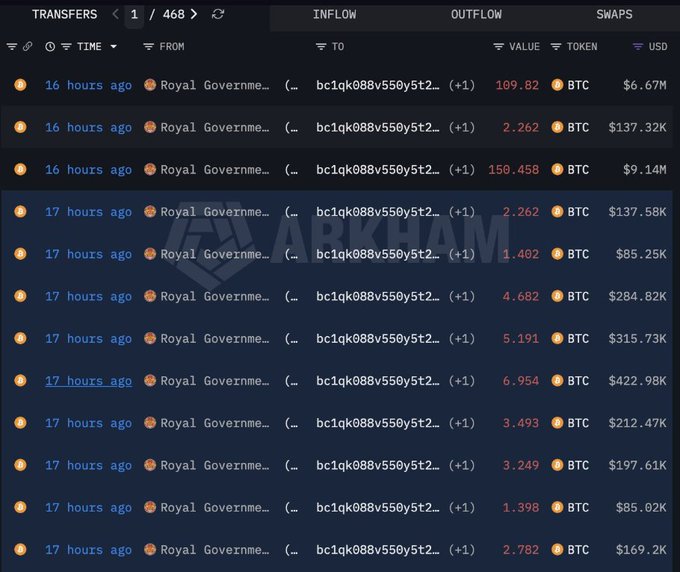Expand the (+1) recipients in the 2.782 BTC row
The width and height of the screenshot is (680, 572).
(462, 549)
